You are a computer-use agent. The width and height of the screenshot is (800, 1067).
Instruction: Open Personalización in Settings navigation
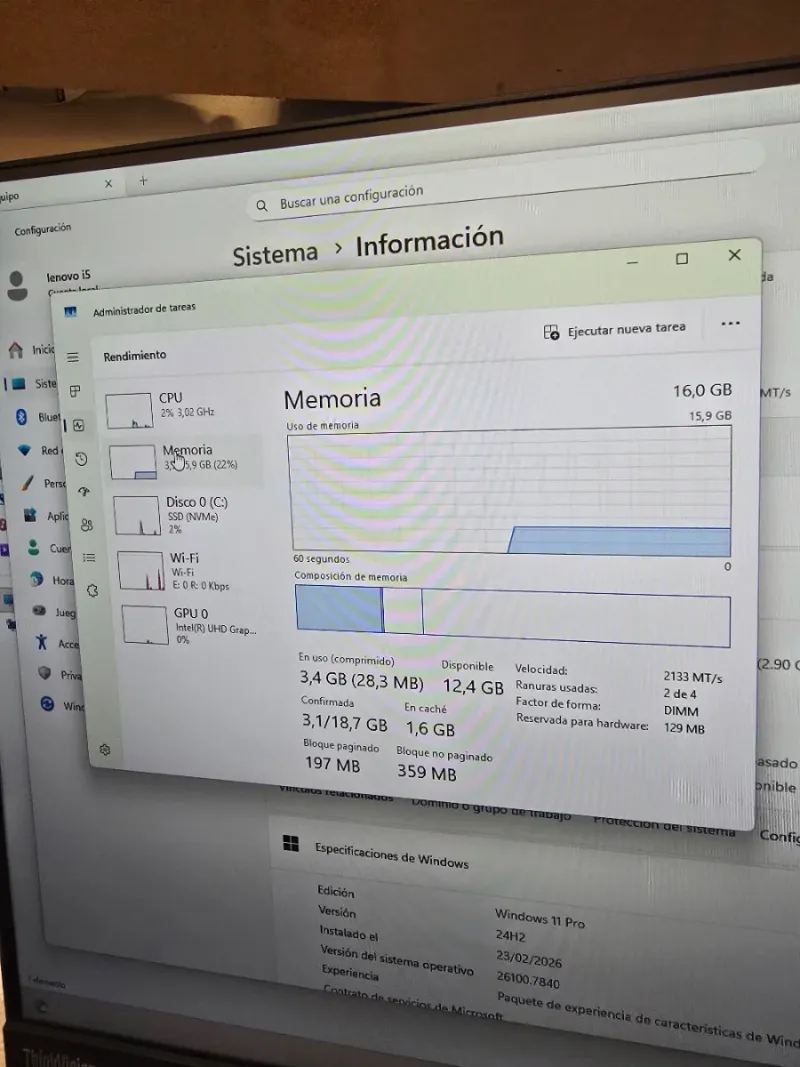44,483
